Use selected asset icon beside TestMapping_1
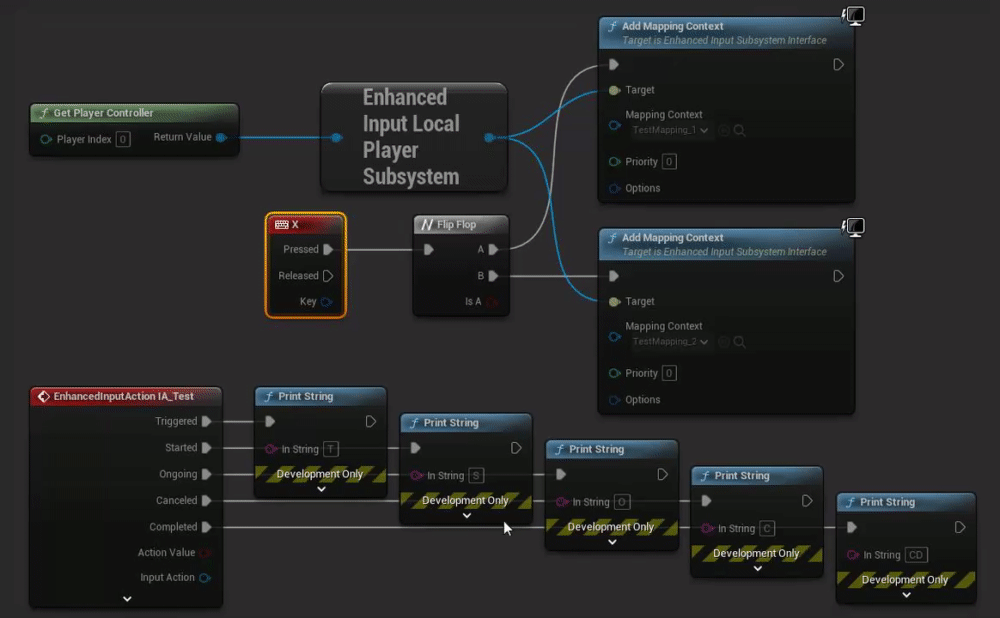This screenshot has height=618, width=1000. click(723, 130)
